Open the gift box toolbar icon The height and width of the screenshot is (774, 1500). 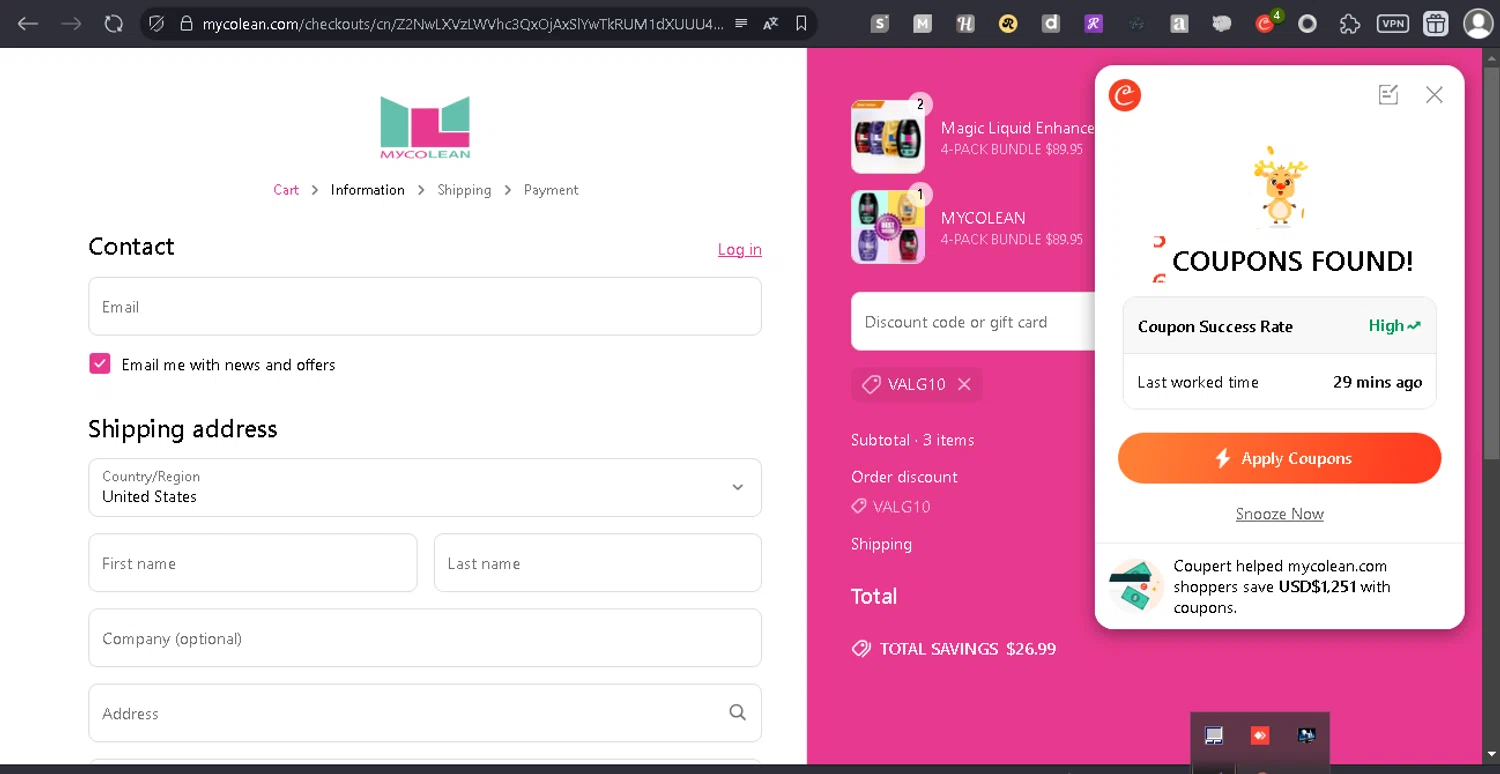1436,23
